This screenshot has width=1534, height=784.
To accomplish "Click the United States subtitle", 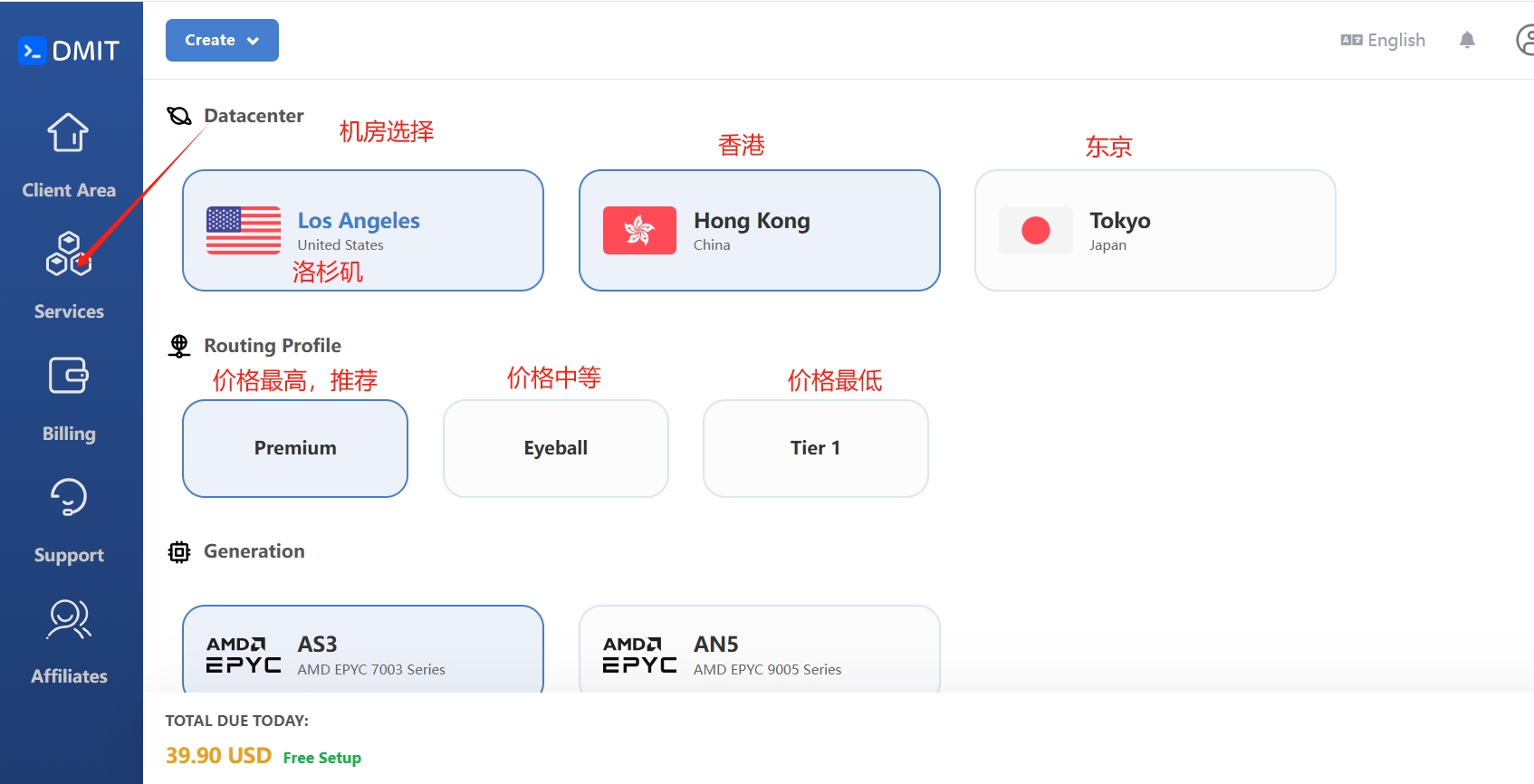I will point(340,245).
